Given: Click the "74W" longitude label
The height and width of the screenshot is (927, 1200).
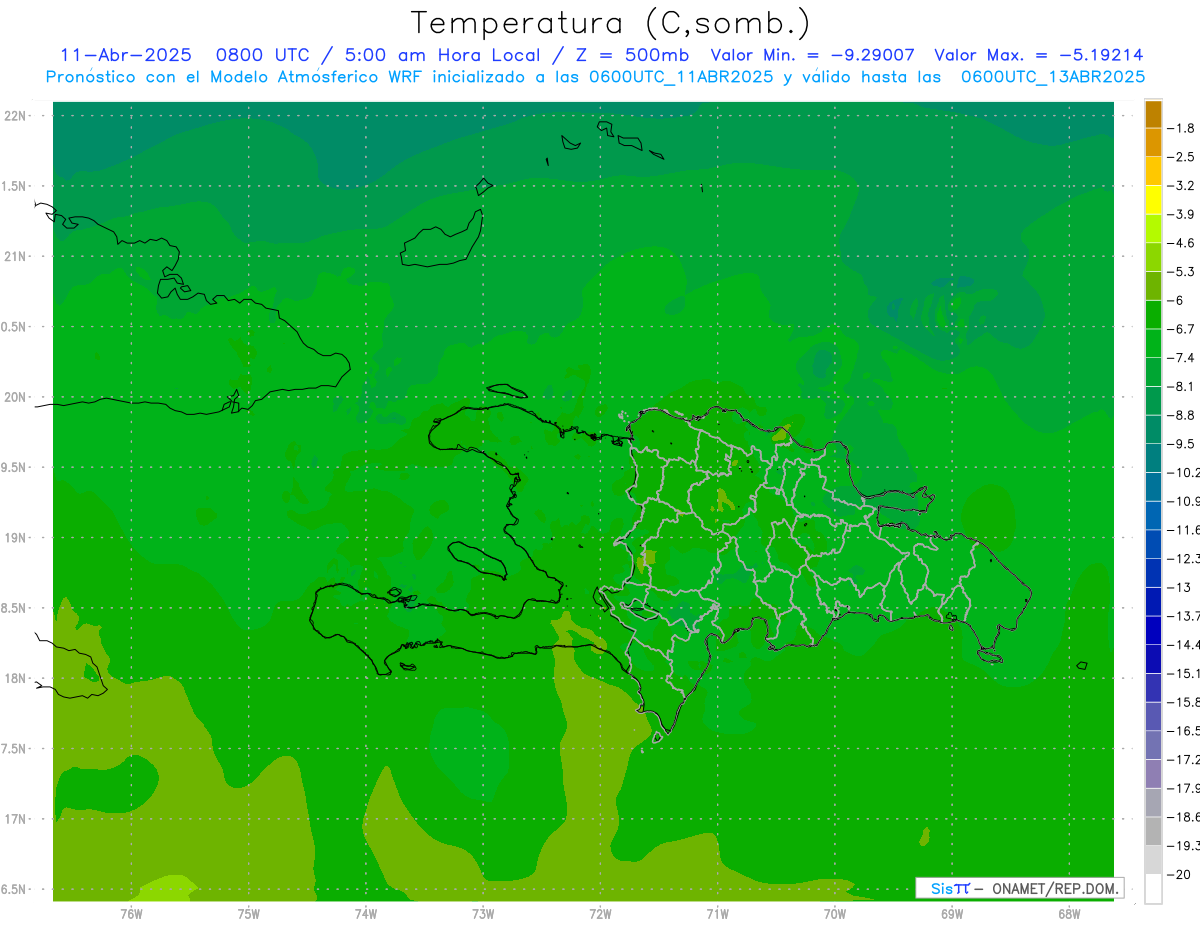Looking at the screenshot, I should 366,914.
